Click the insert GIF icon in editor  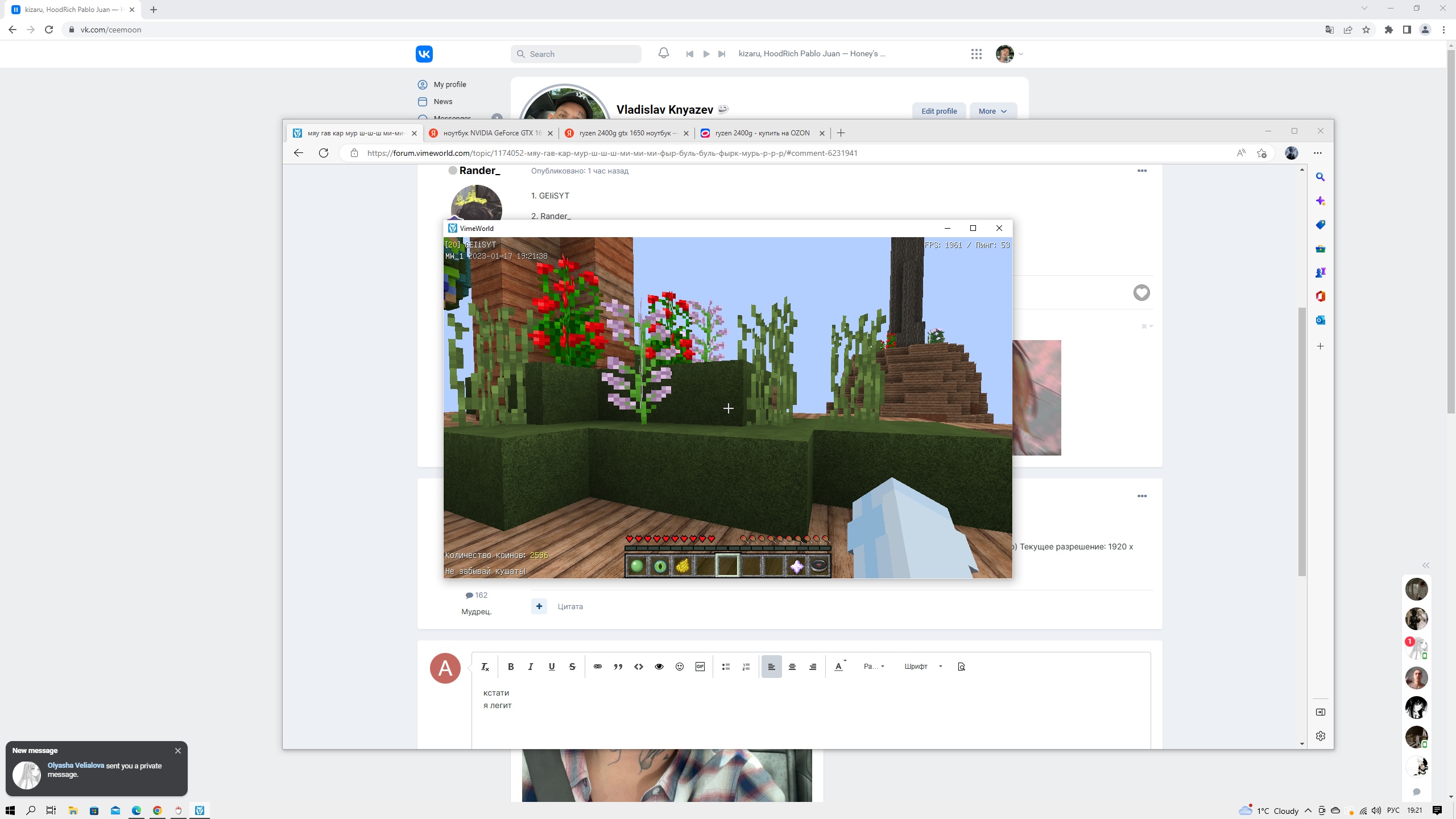click(x=700, y=667)
